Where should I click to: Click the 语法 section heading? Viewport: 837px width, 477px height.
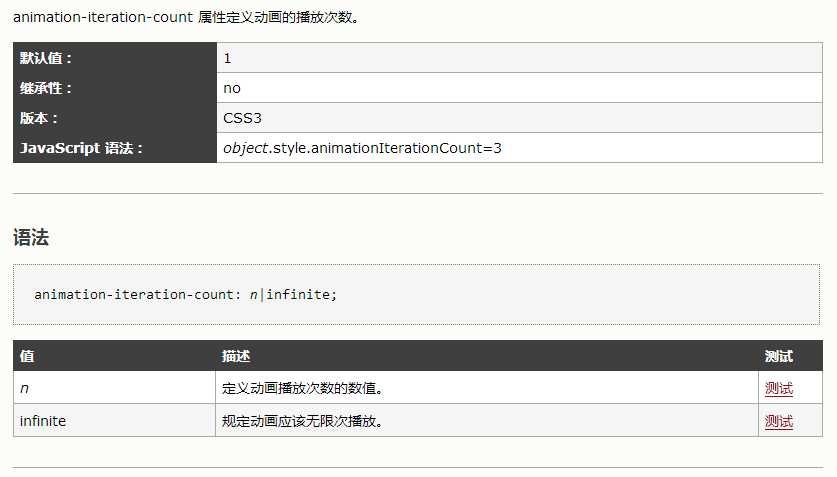(x=31, y=237)
